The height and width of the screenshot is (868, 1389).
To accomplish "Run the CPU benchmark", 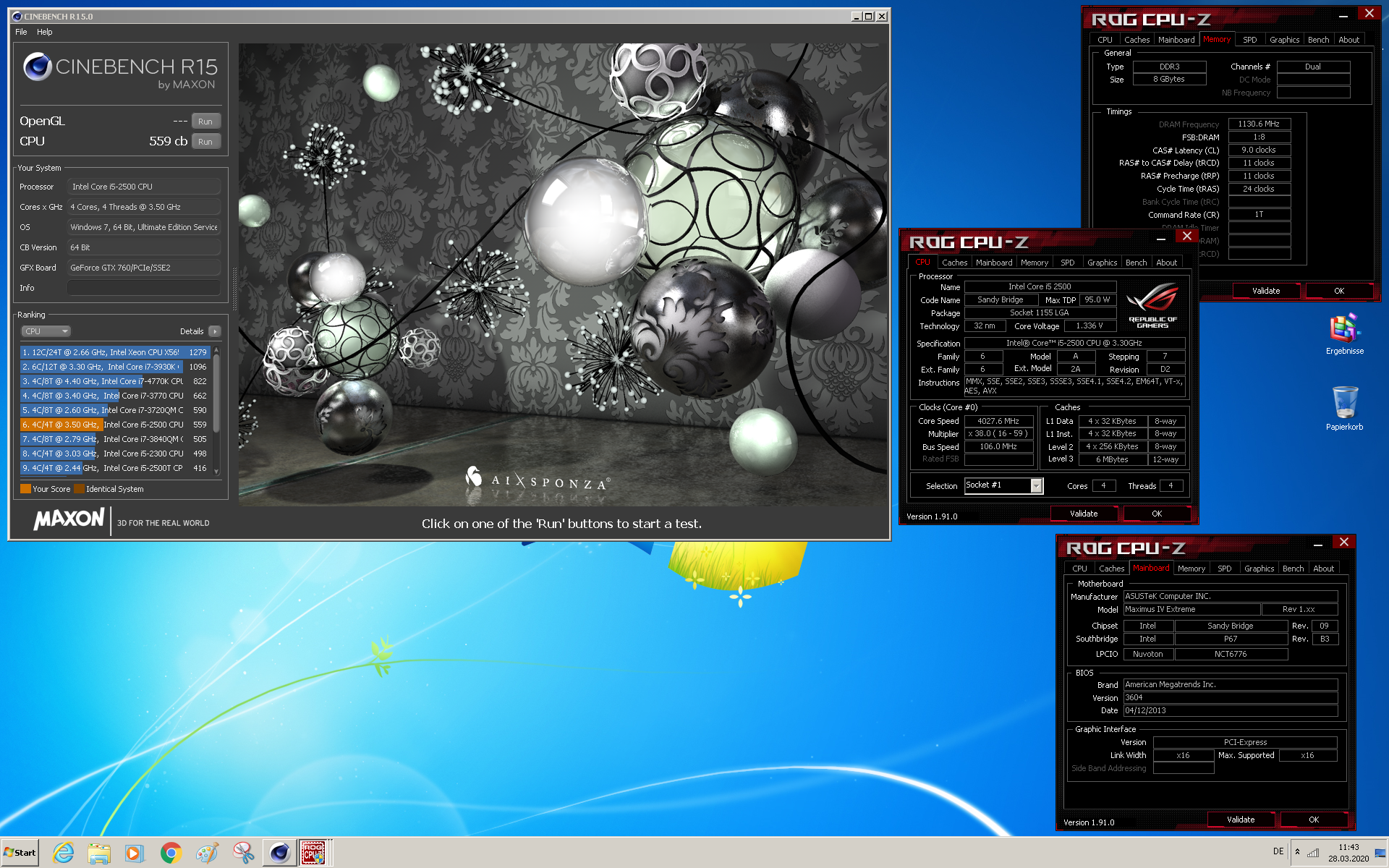I will coord(205,142).
